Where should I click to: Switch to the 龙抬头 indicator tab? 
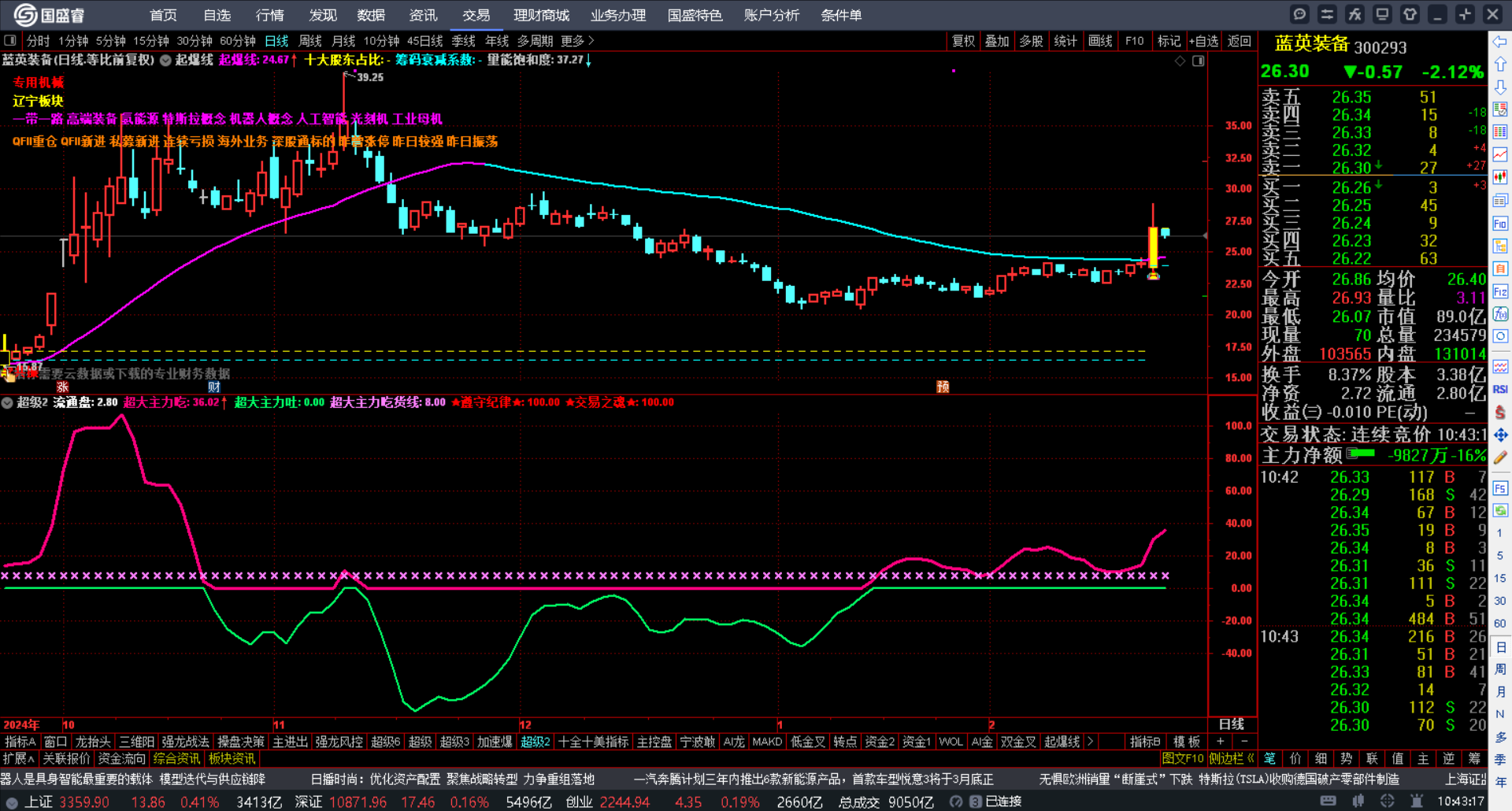coord(93,742)
